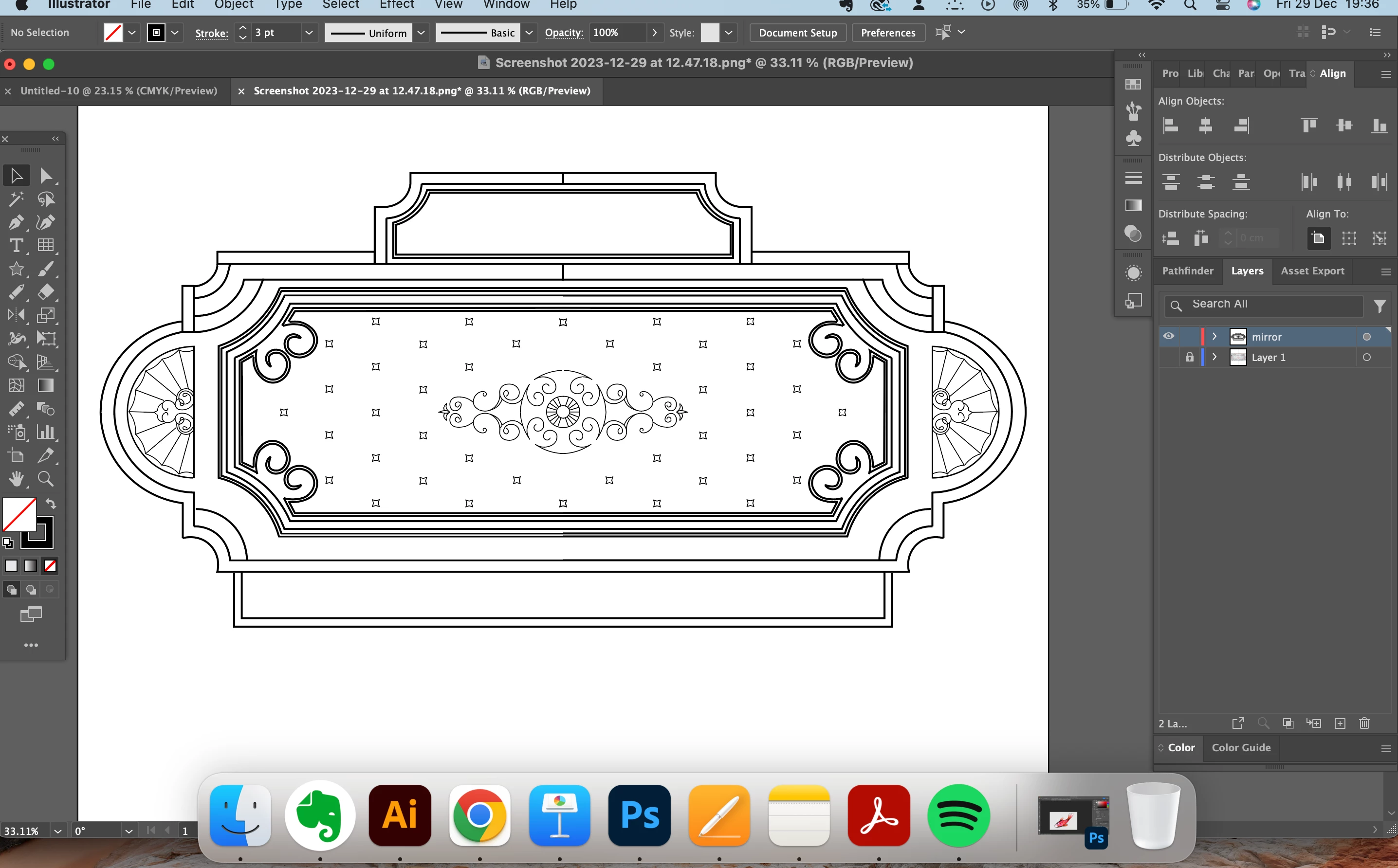Activate the Zoom tool
This screenshot has width=1398, height=868.
(x=46, y=479)
